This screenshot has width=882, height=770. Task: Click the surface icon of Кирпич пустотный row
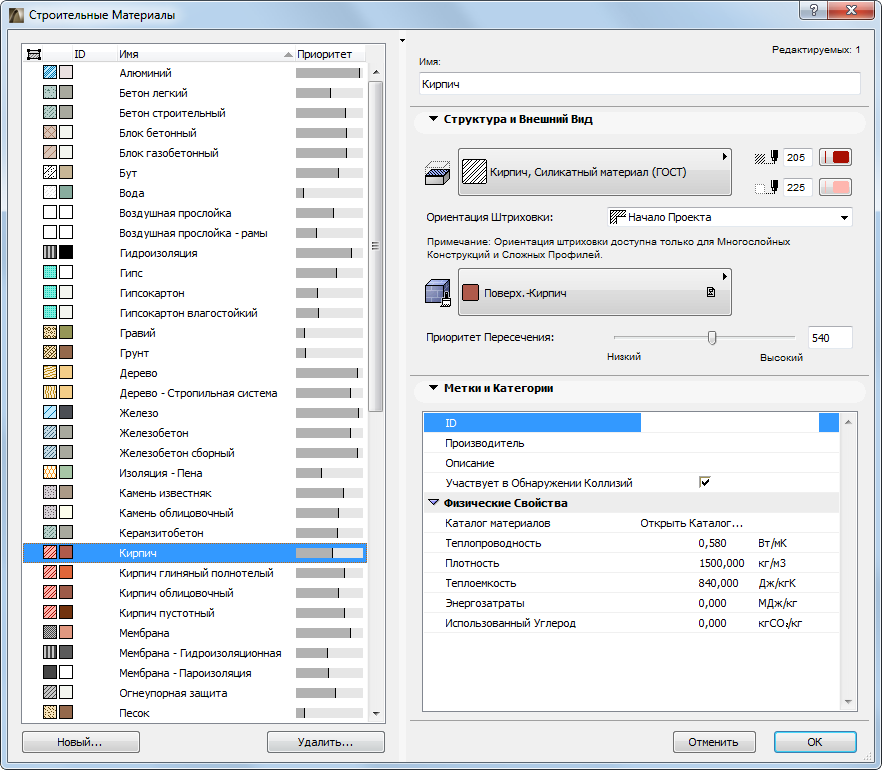click(x=66, y=612)
